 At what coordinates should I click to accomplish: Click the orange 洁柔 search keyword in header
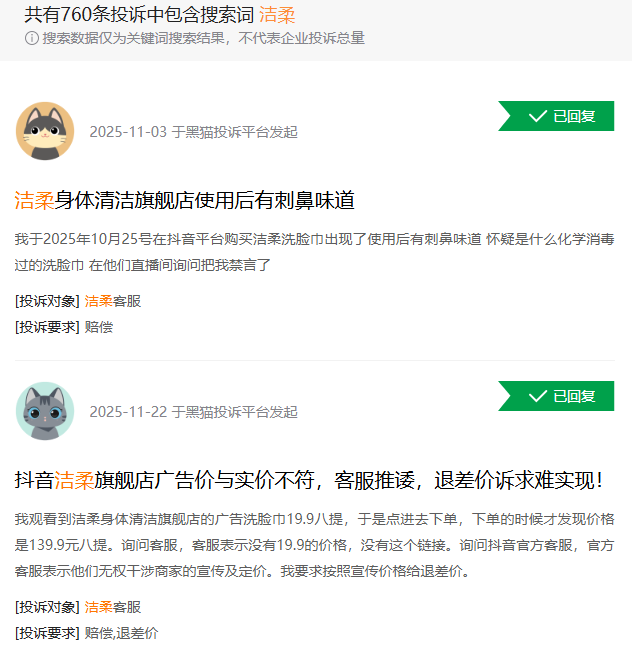click(x=277, y=15)
